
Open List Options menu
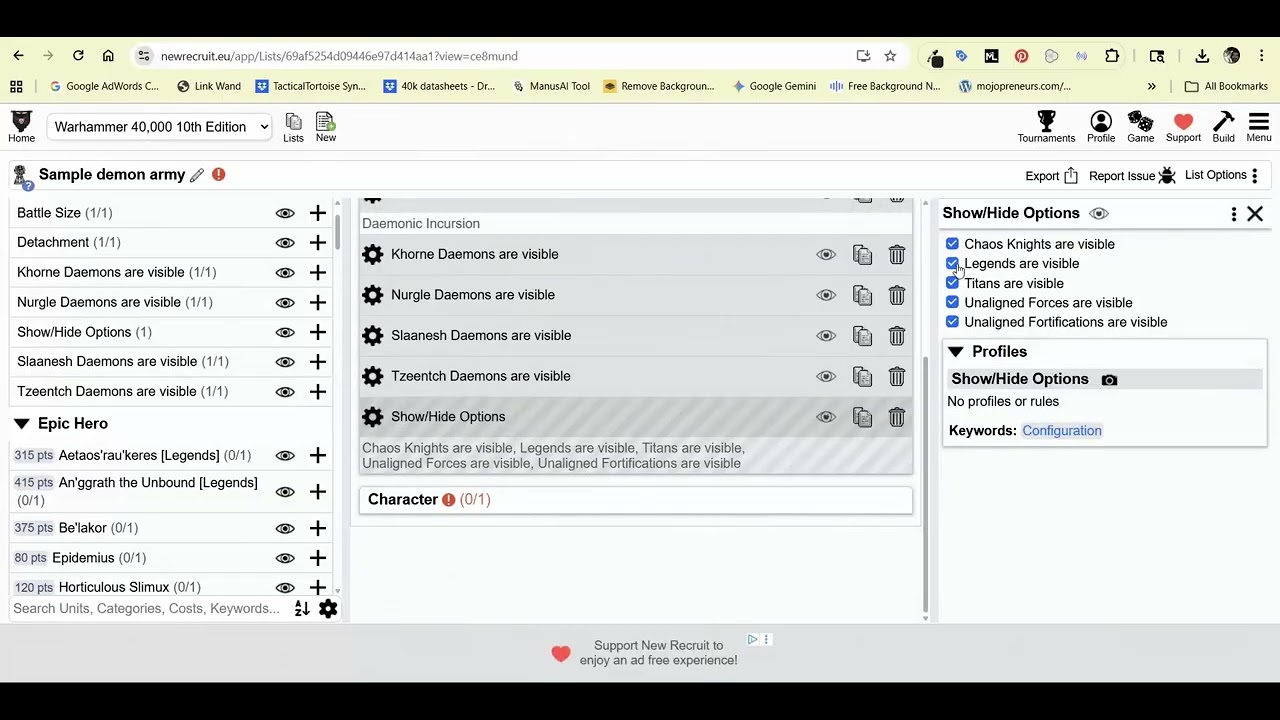point(1222,175)
